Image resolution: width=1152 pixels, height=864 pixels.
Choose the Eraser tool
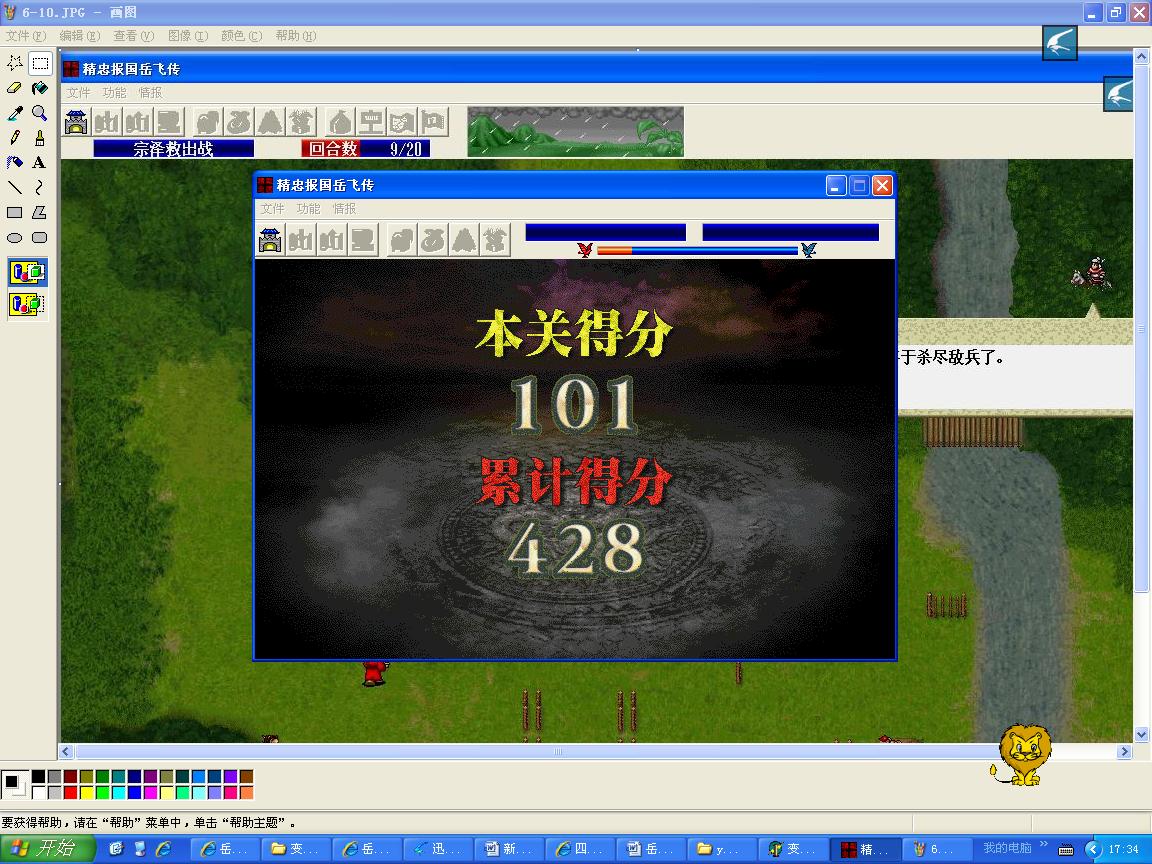pyautogui.click(x=15, y=89)
